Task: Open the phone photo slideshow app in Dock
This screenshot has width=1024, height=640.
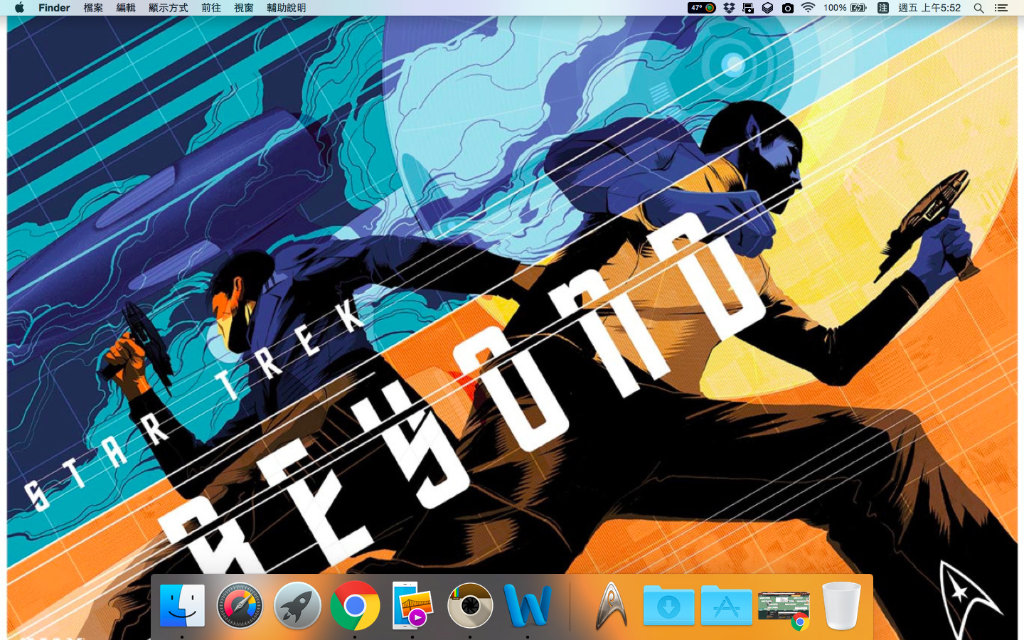Action: [x=413, y=605]
